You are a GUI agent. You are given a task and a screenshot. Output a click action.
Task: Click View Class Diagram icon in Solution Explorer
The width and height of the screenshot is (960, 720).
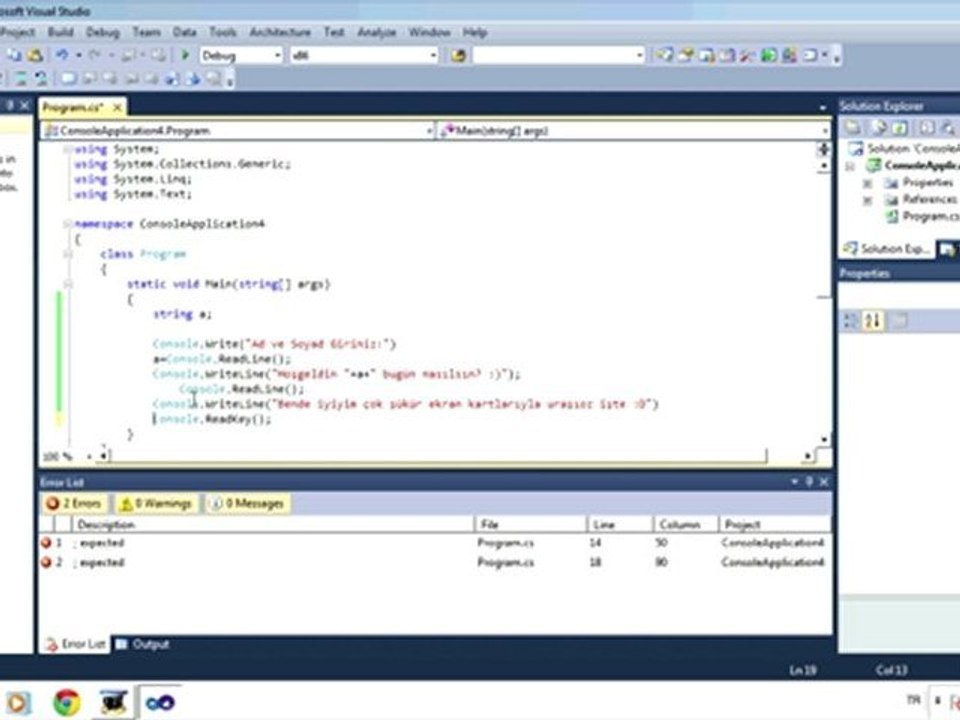(x=948, y=128)
